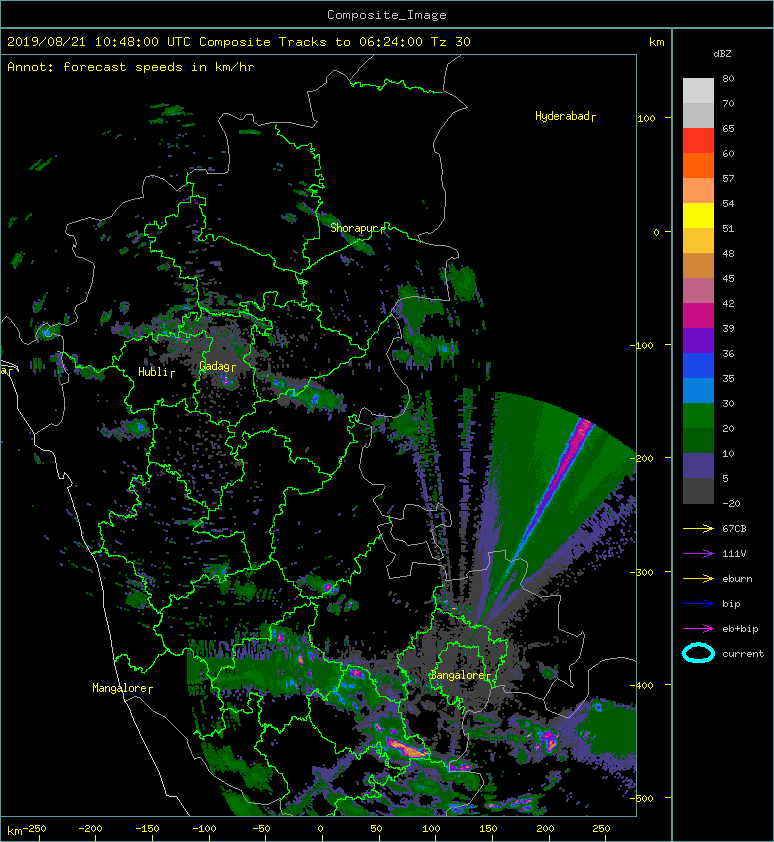Image resolution: width=774 pixels, height=842 pixels.
Task: Click the dBZ color scale heading
Action: pyautogui.click(x=722, y=54)
